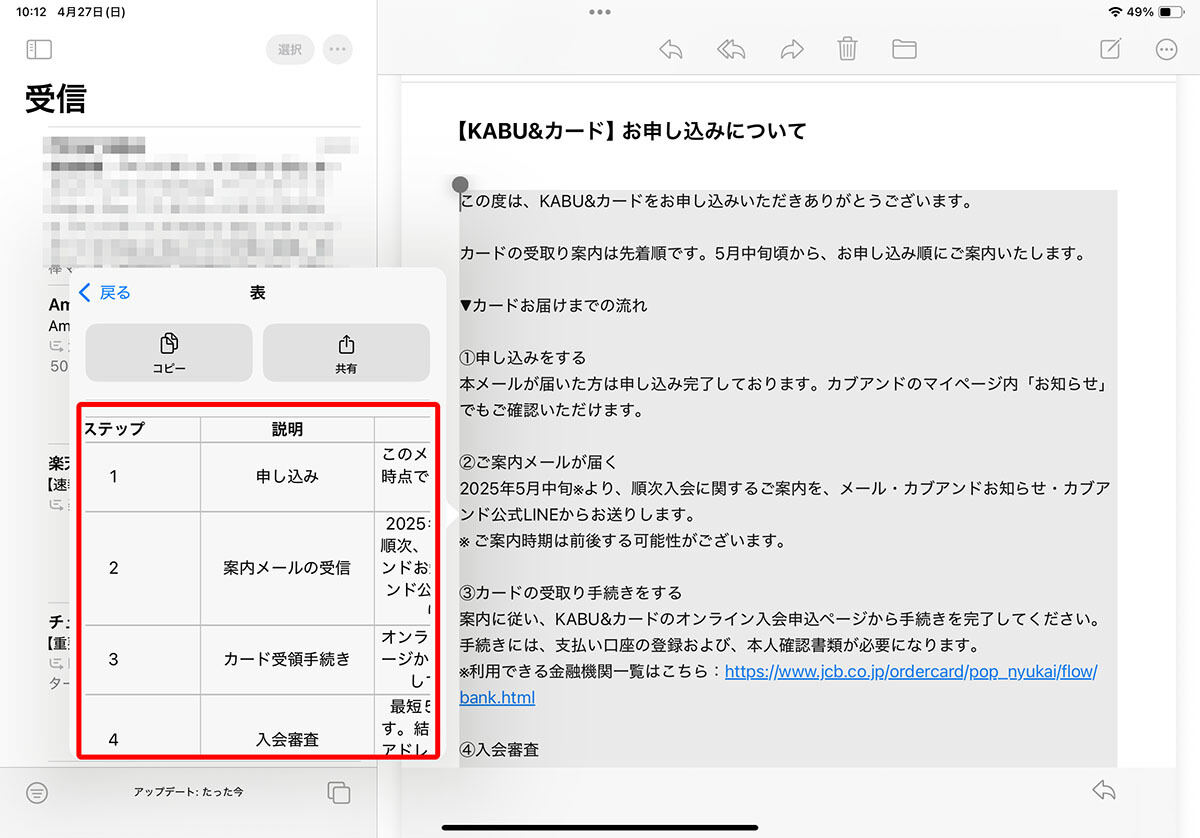The width and height of the screenshot is (1200, 838).
Task: Tap the ③カードの受取り手続きをする line
Action: (571, 593)
